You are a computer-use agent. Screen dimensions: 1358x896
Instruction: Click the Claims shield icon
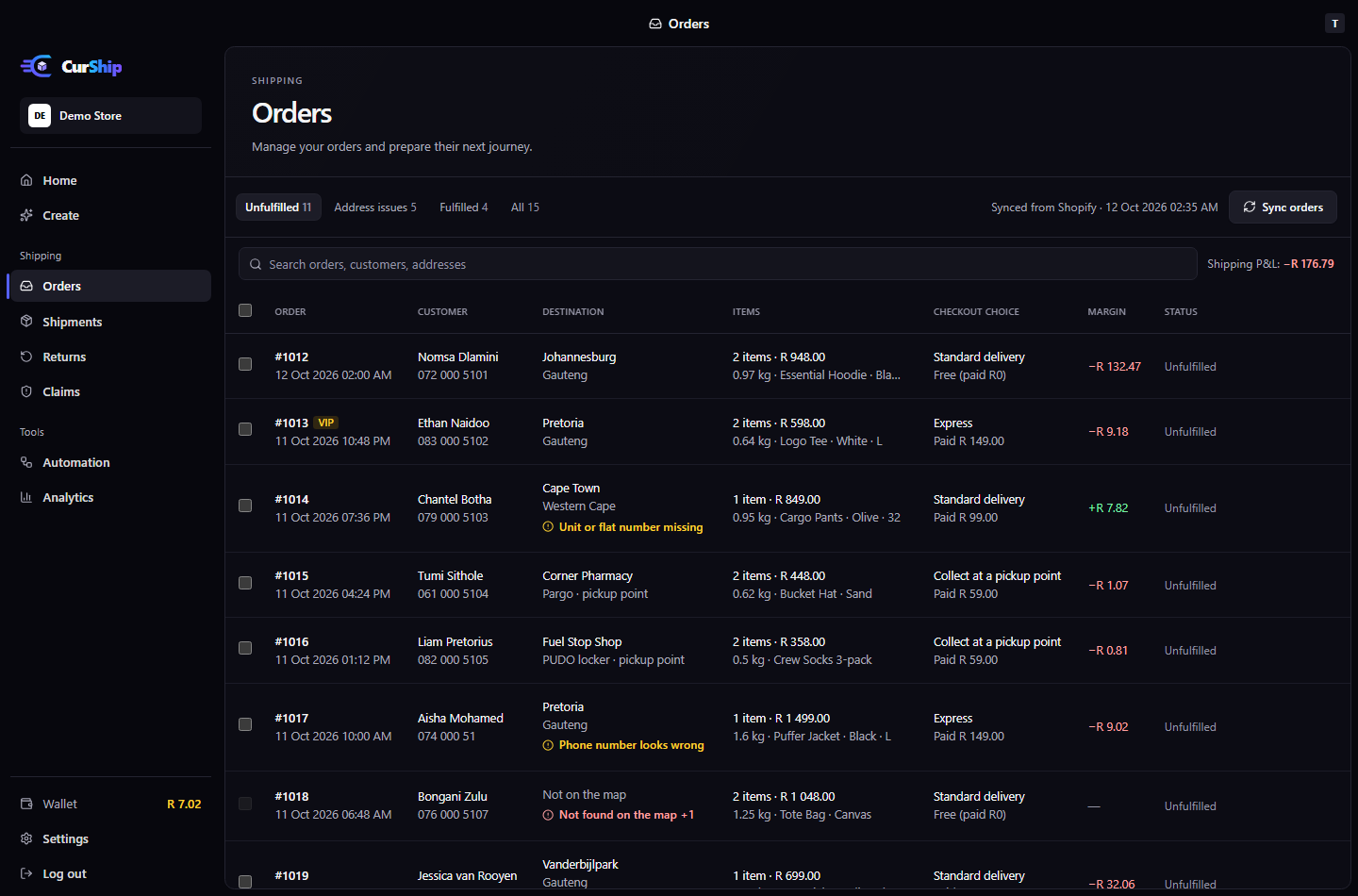coord(26,391)
